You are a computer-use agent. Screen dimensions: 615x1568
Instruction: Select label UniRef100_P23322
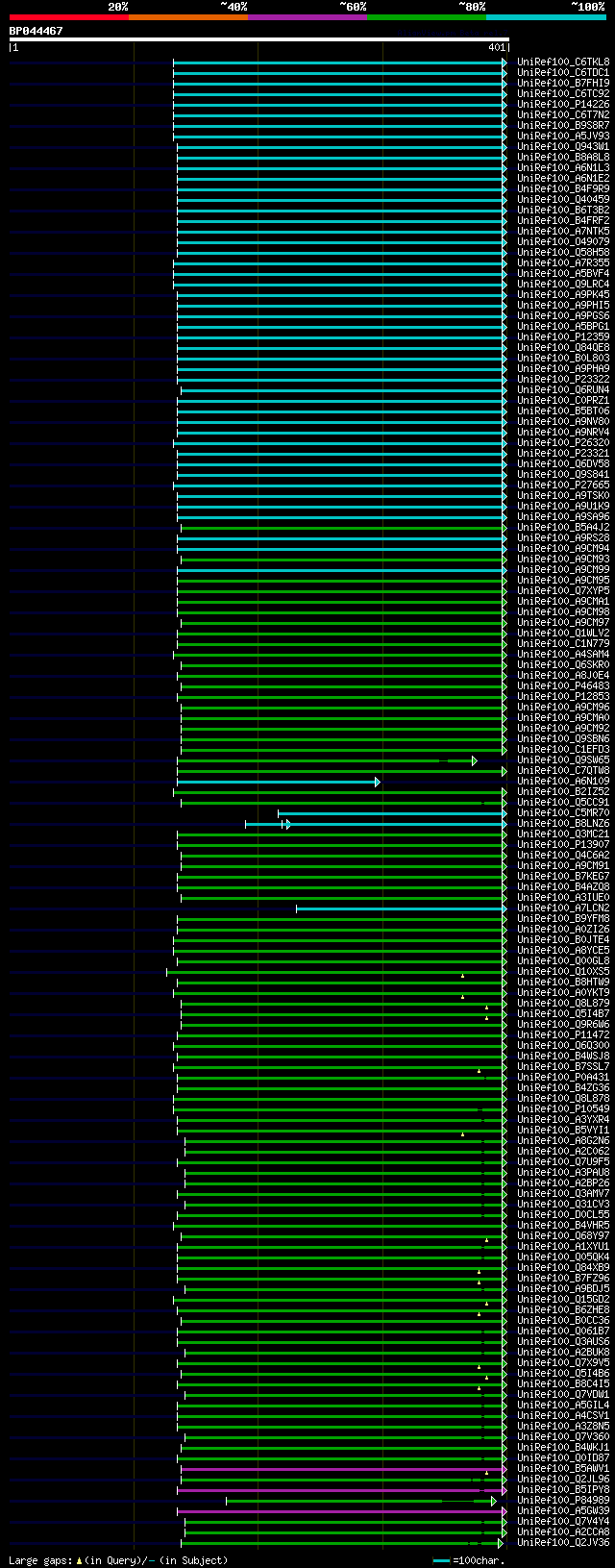click(563, 379)
